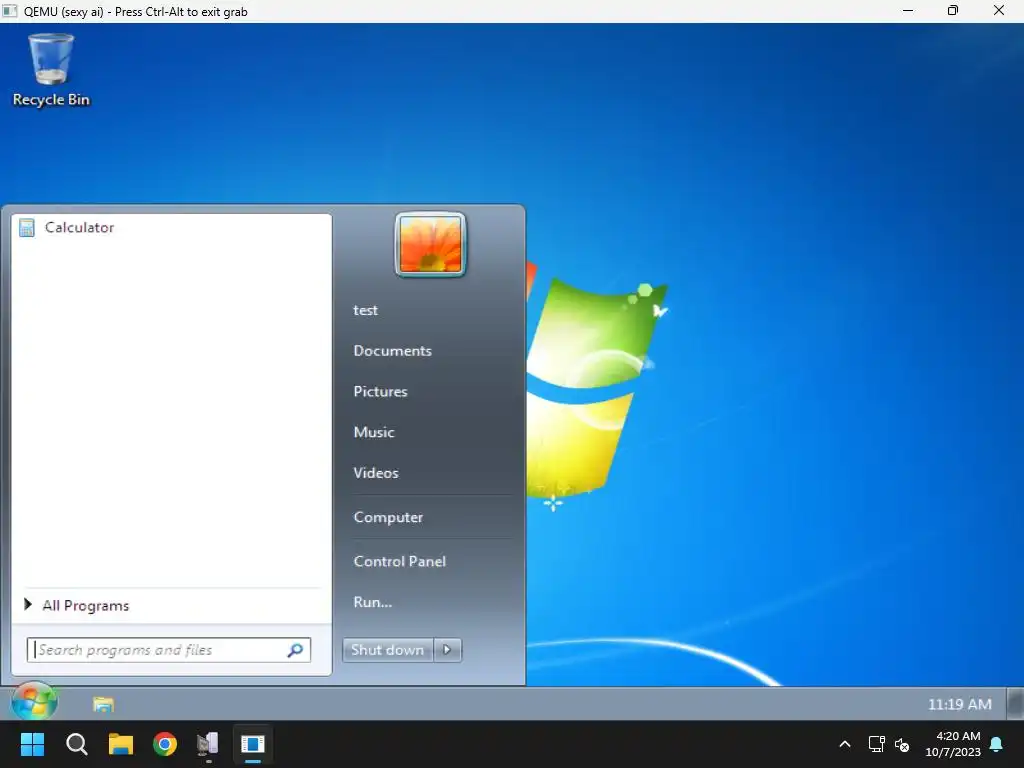
Task: Open Control Panel from Start menu
Action: [x=400, y=561]
